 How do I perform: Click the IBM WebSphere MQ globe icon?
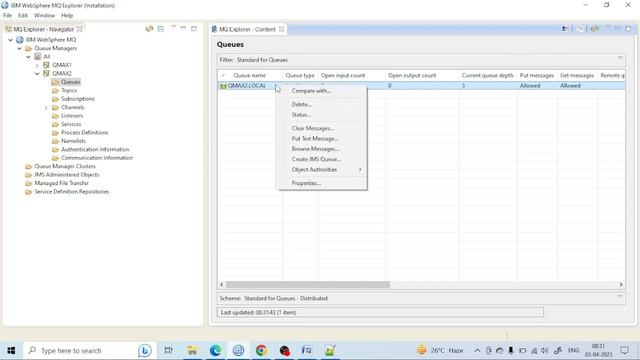click(x=20, y=40)
